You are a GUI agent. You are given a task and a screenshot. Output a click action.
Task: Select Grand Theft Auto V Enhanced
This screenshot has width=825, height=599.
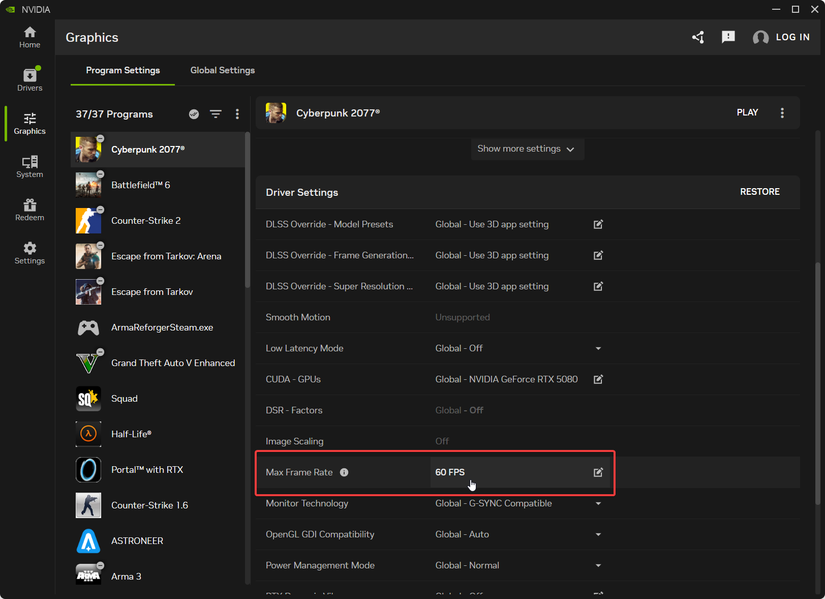[x=157, y=363]
